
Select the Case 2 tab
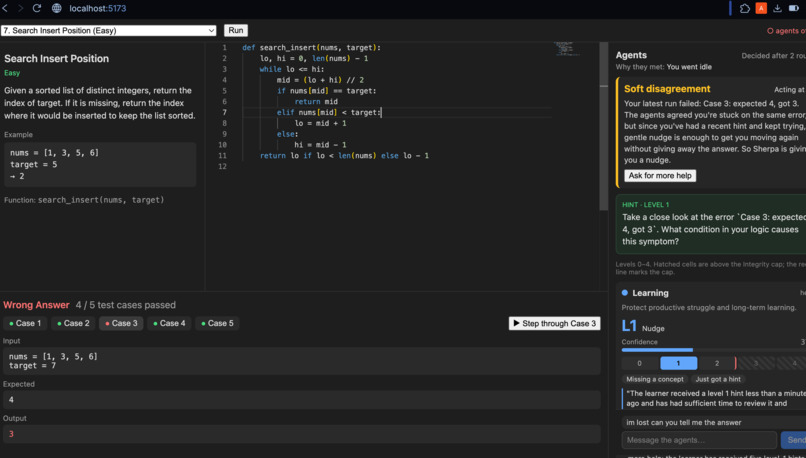(73, 323)
